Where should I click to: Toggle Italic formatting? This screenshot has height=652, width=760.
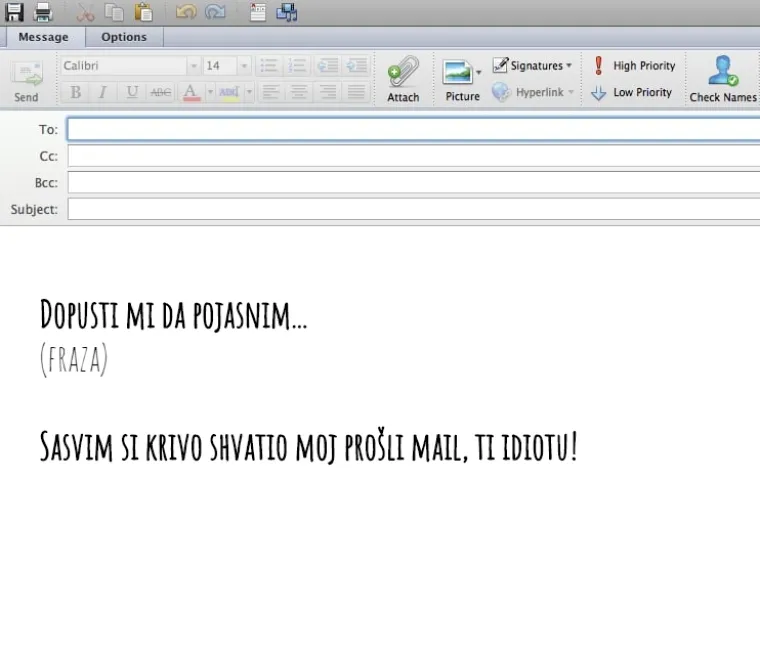(x=102, y=92)
